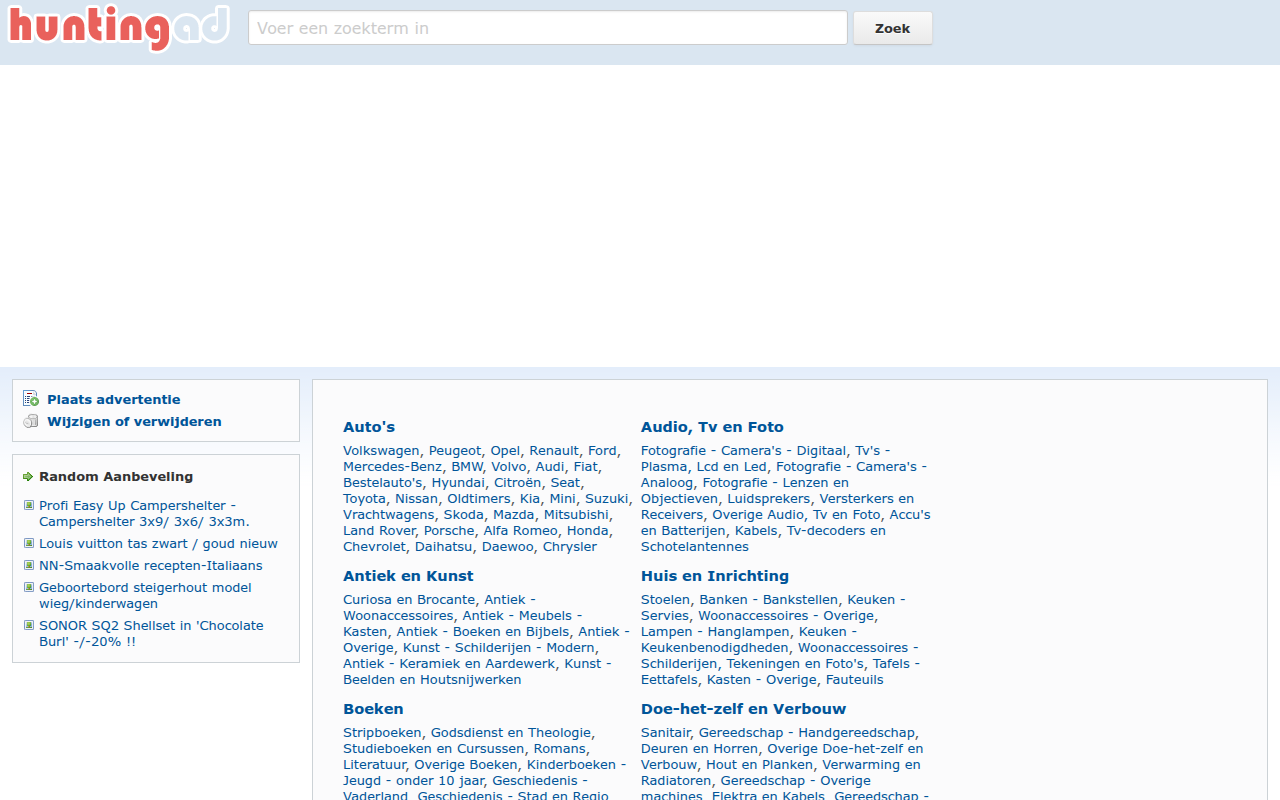Click the Wijzigen of verwijderen icon
This screenshot has height=800, width=1280.
(x=31, y=421)
